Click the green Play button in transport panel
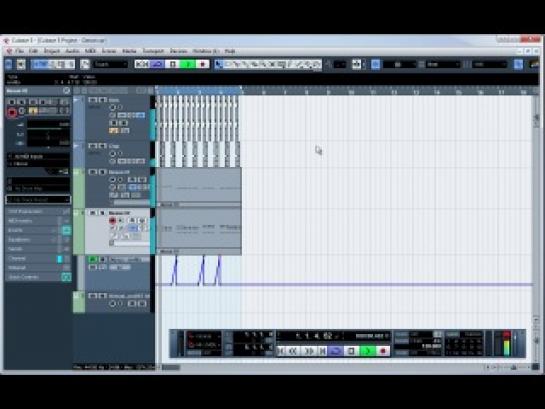 pyautogui.click(x=367, y=351)
